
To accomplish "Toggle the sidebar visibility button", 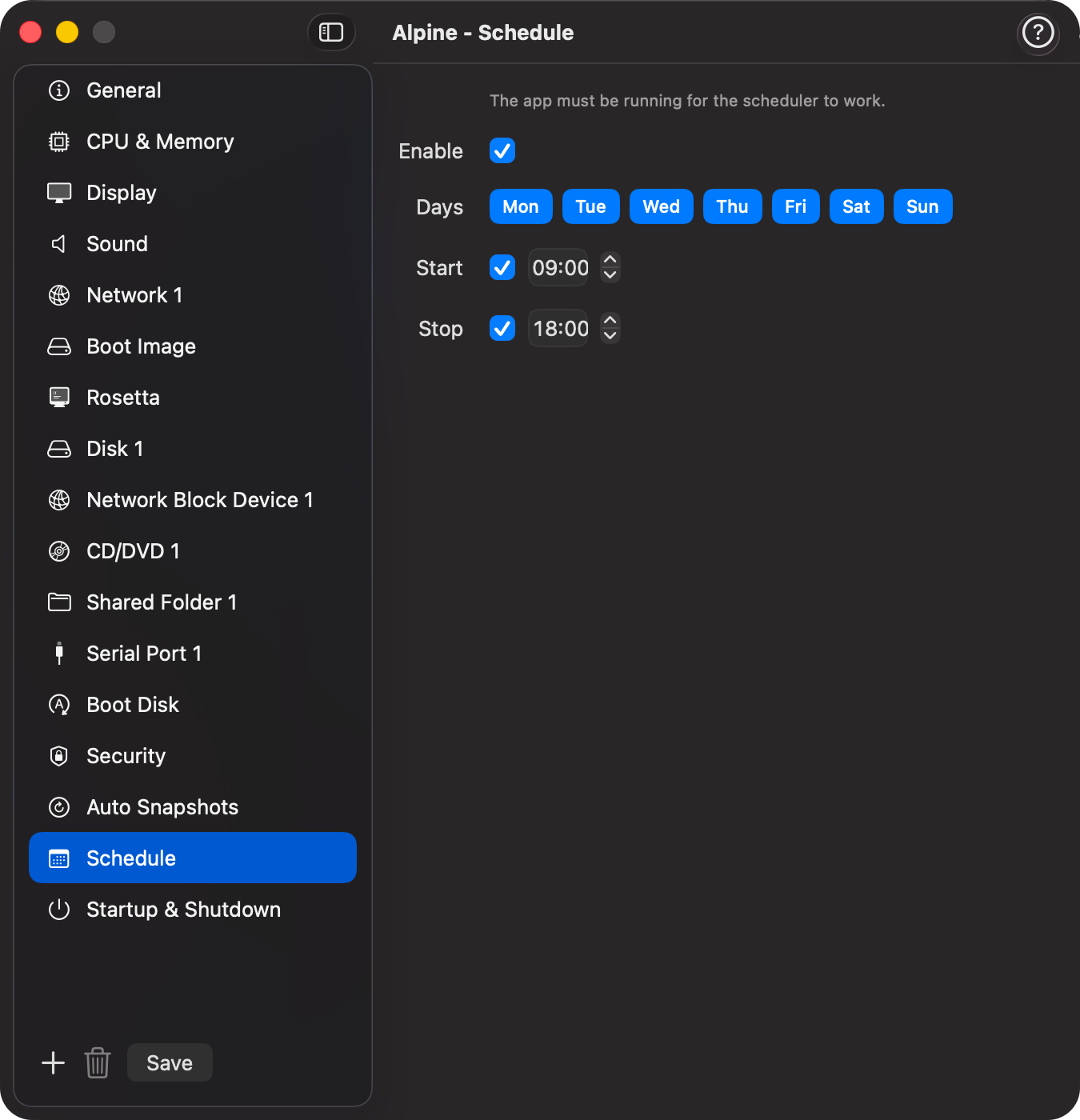I will coord(331,32).
